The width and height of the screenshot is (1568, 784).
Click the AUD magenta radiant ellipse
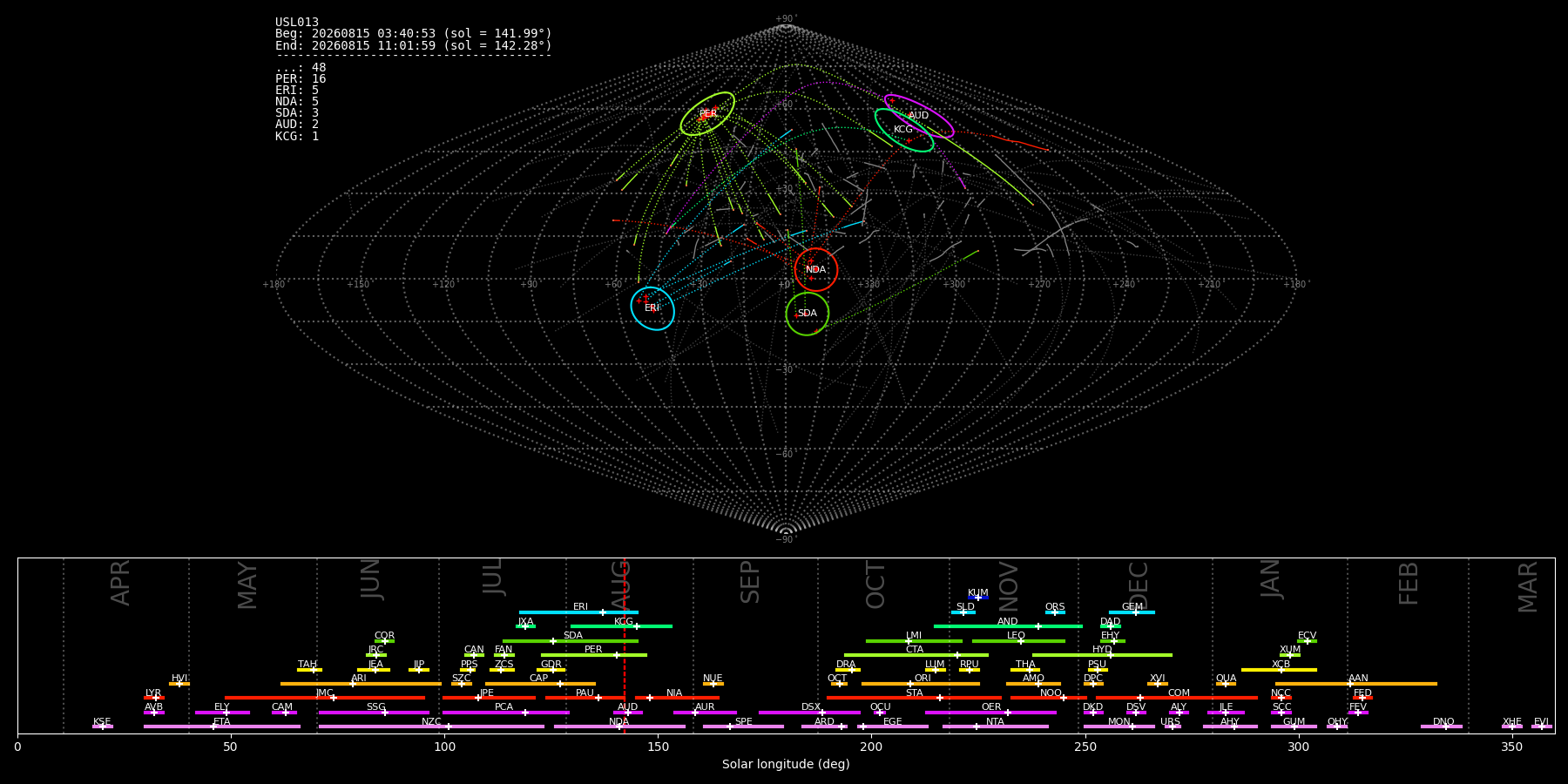pos(919,116)
